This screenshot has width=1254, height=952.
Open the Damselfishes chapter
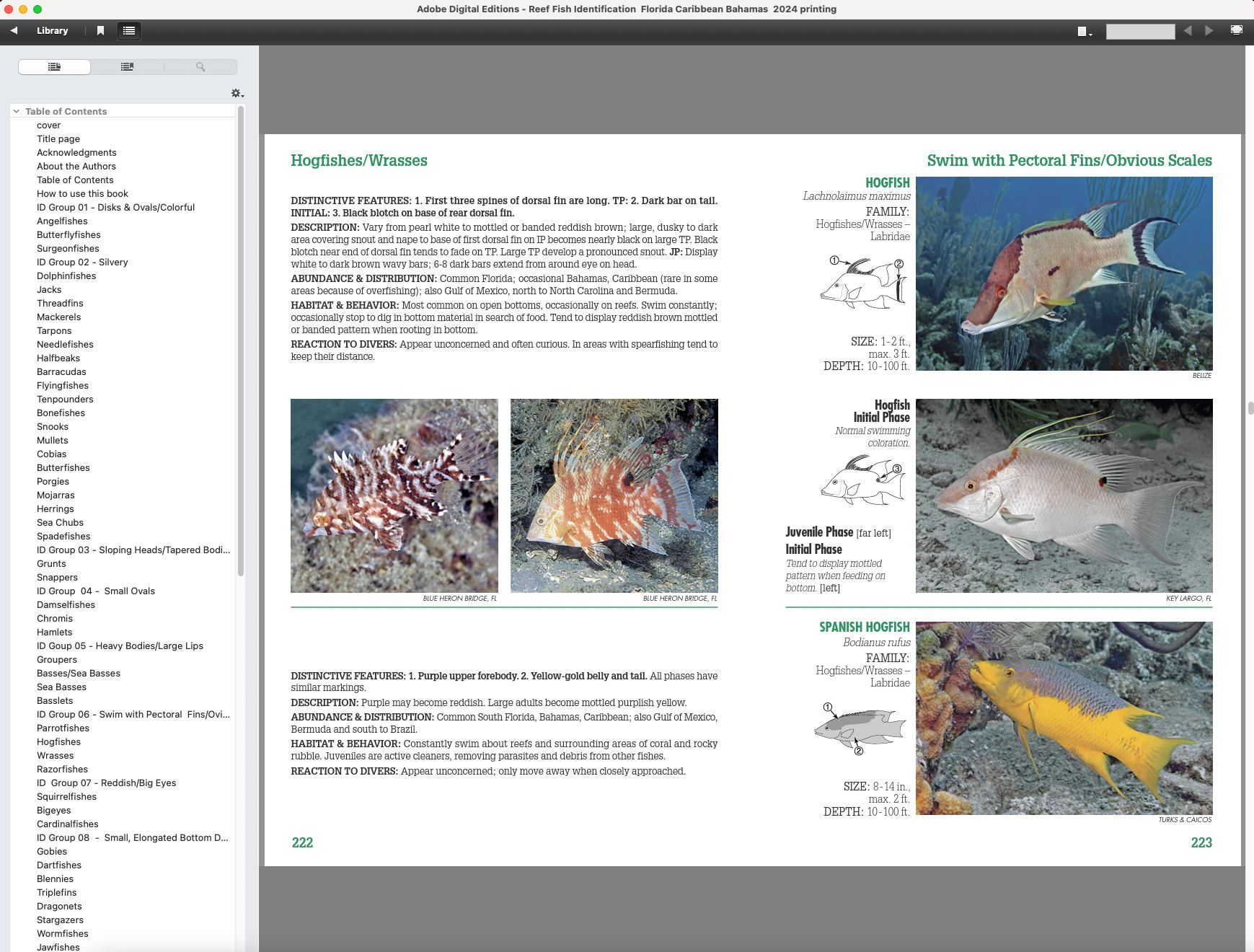pyautogui.click(x=66, y=604)
